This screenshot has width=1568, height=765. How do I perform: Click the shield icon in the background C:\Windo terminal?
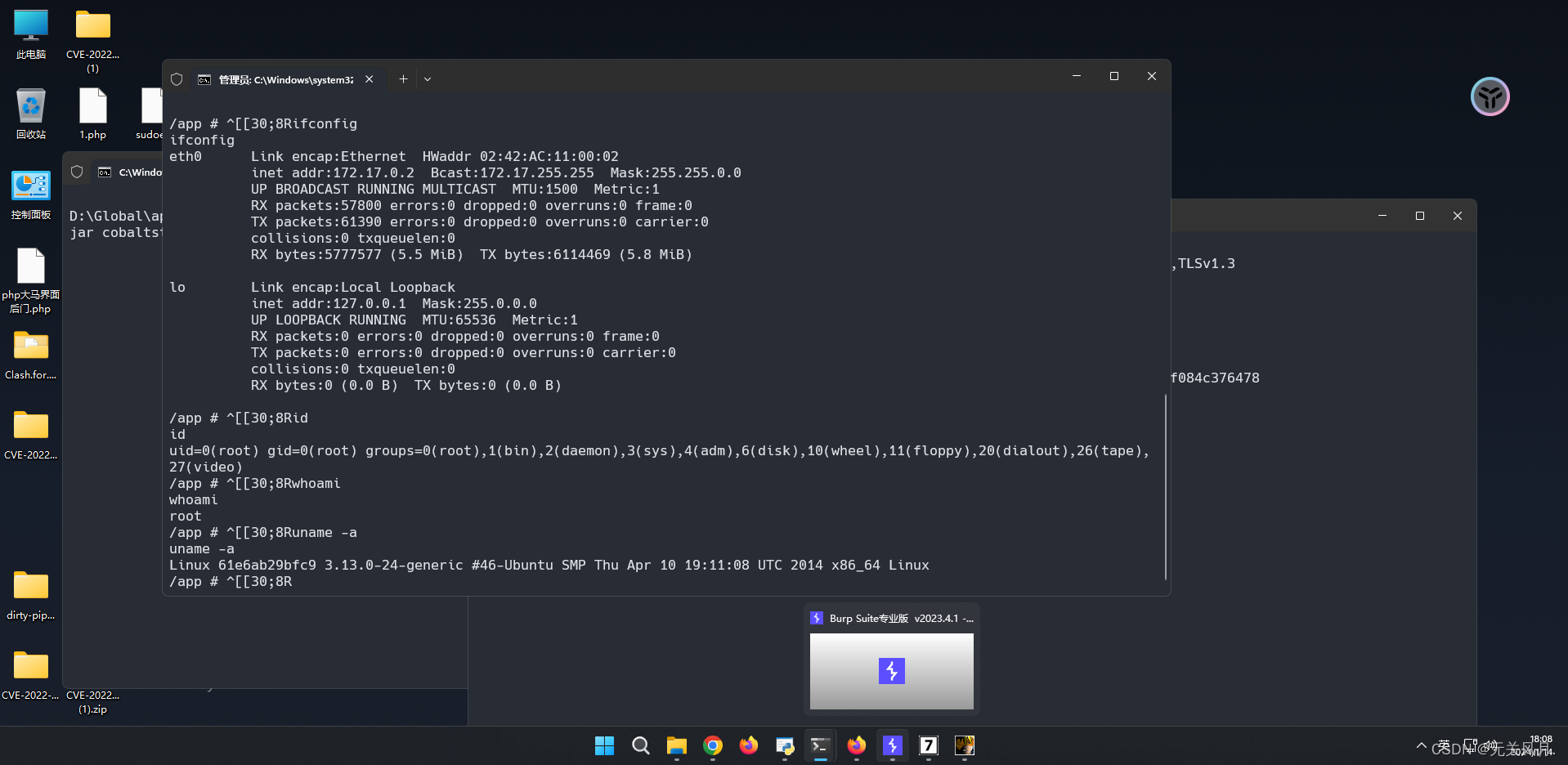click(77, 172)
